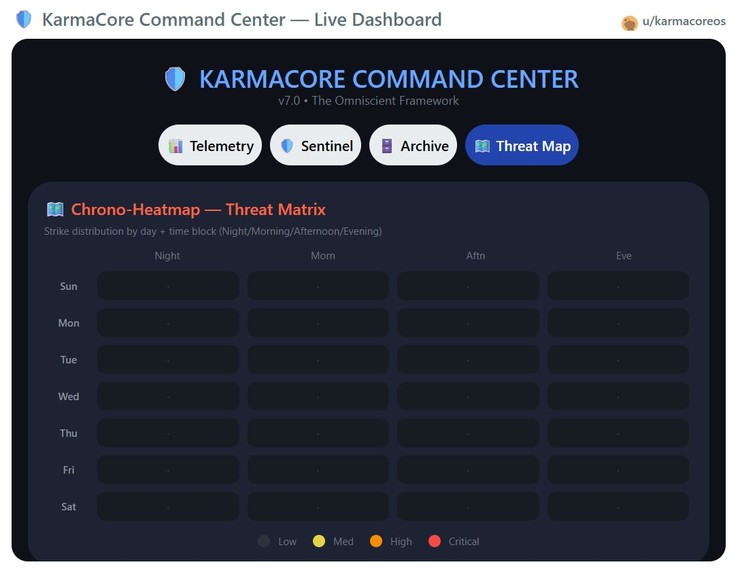Select the Tue Aftn heatmap cell

[x=468, y=359]
